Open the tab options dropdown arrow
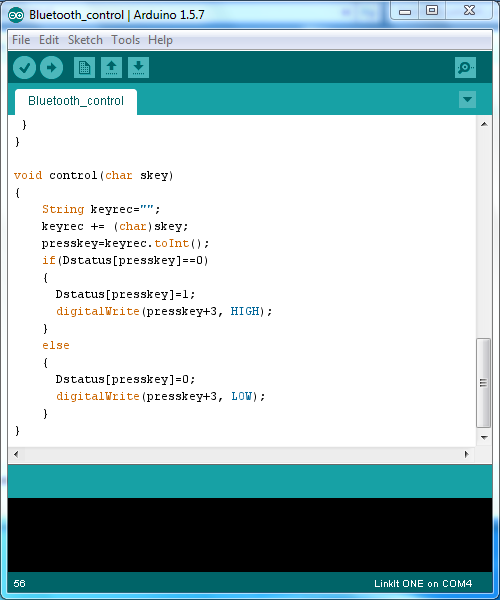 click(x=467, y=99)
